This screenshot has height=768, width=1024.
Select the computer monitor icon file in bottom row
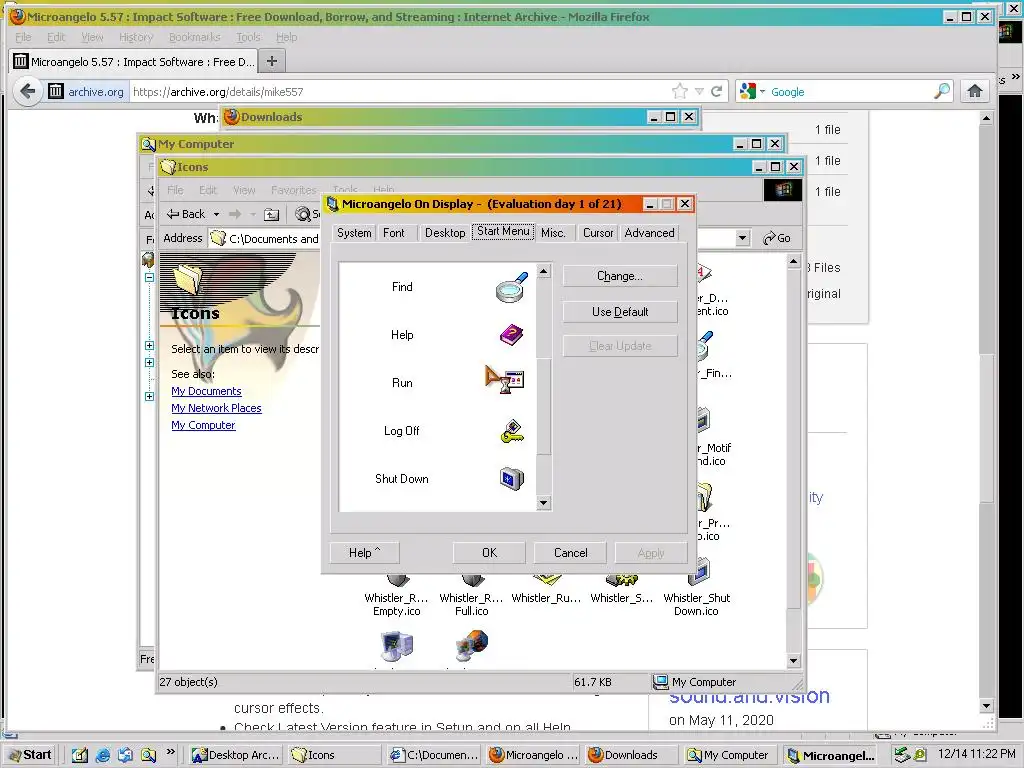(x=396, y=647)
